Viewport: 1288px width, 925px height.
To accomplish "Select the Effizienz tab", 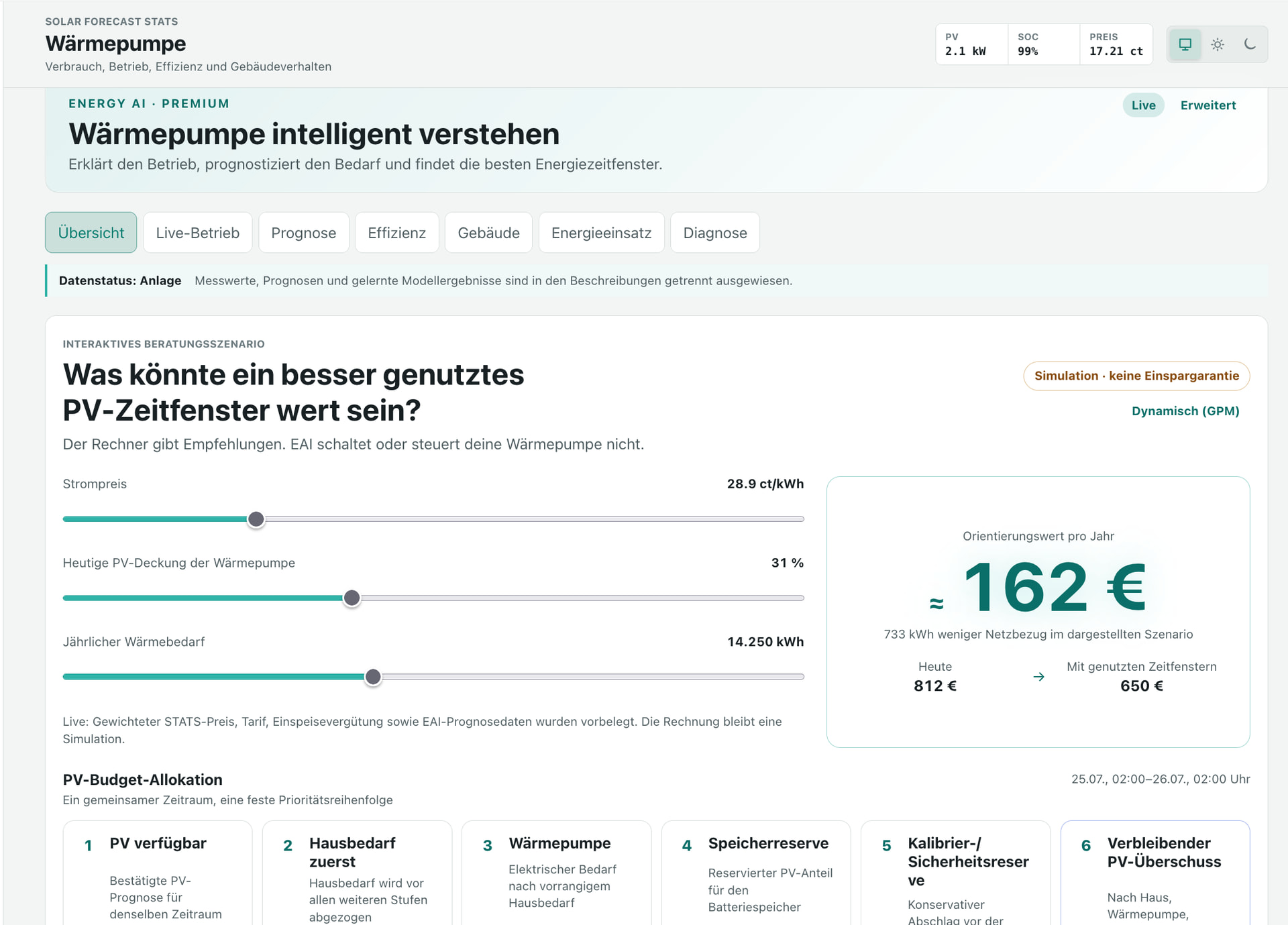I will click(397, 233).
